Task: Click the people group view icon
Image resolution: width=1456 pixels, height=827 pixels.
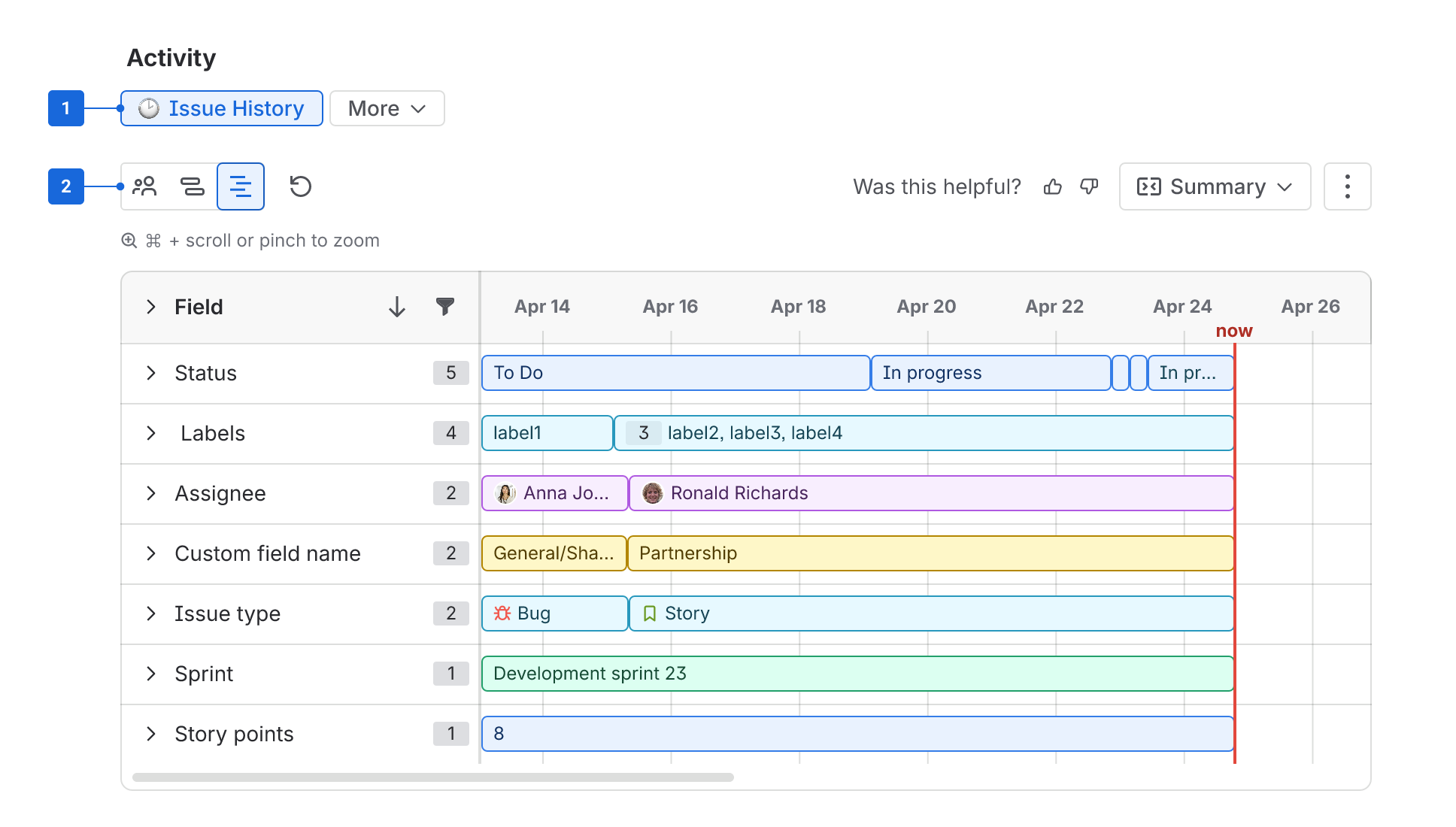Action: coord(144,186)
